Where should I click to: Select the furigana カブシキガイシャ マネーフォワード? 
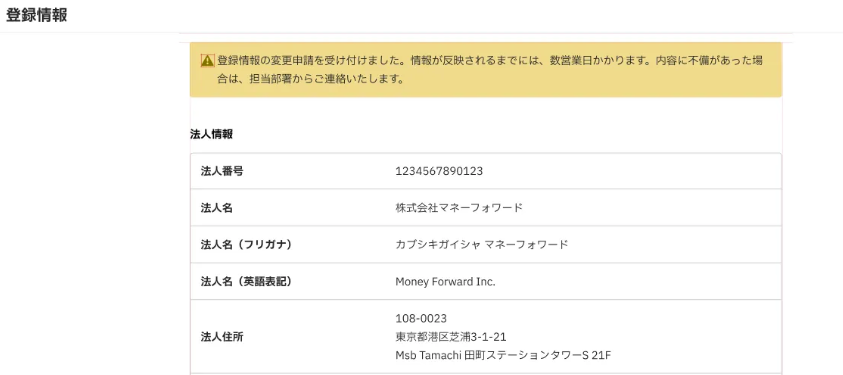click(x=481, y=244)
